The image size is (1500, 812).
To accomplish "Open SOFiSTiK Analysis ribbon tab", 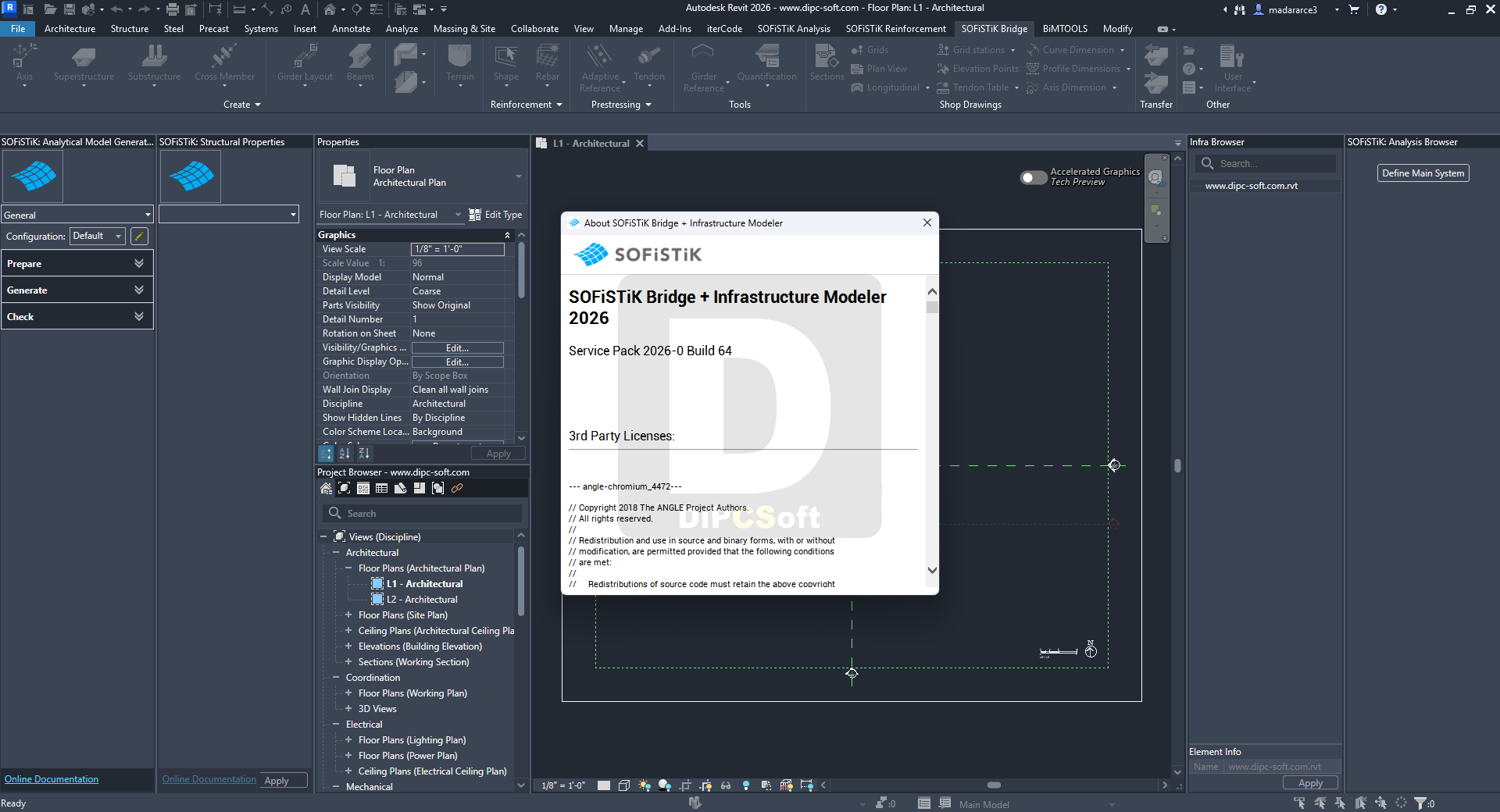I will pos(794,29).
